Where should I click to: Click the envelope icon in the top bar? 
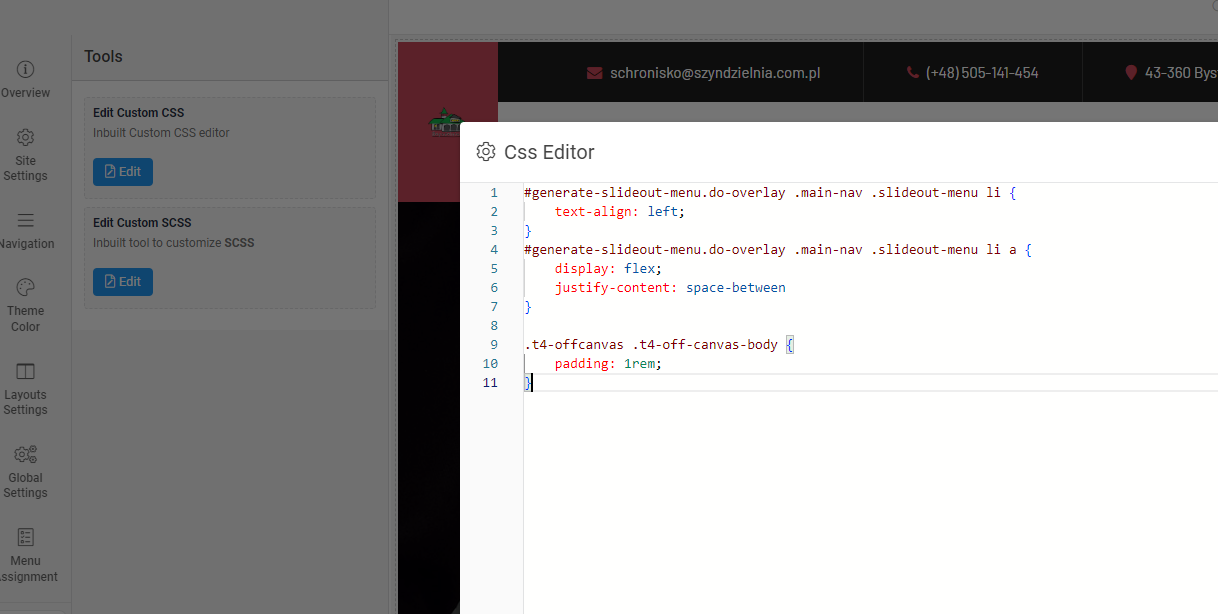point(595,73)
